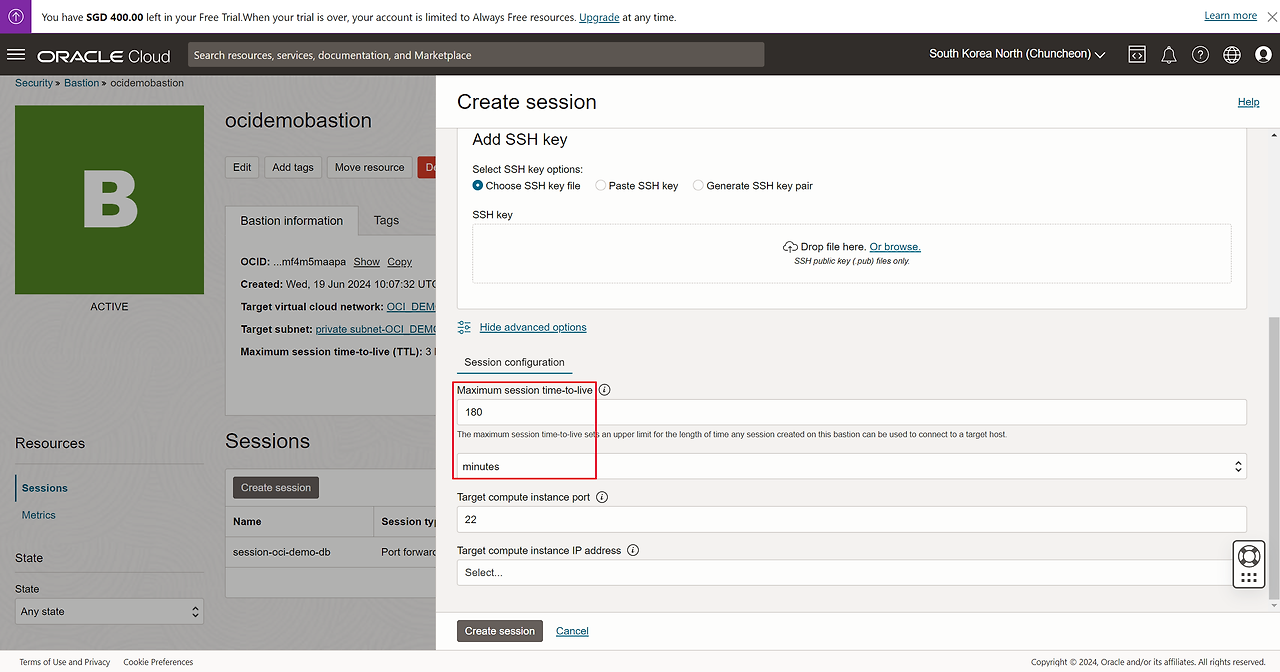Open the floating support lifebuoy widget
Viewport: 1280px width, 672px height.
pos(1248,556)
